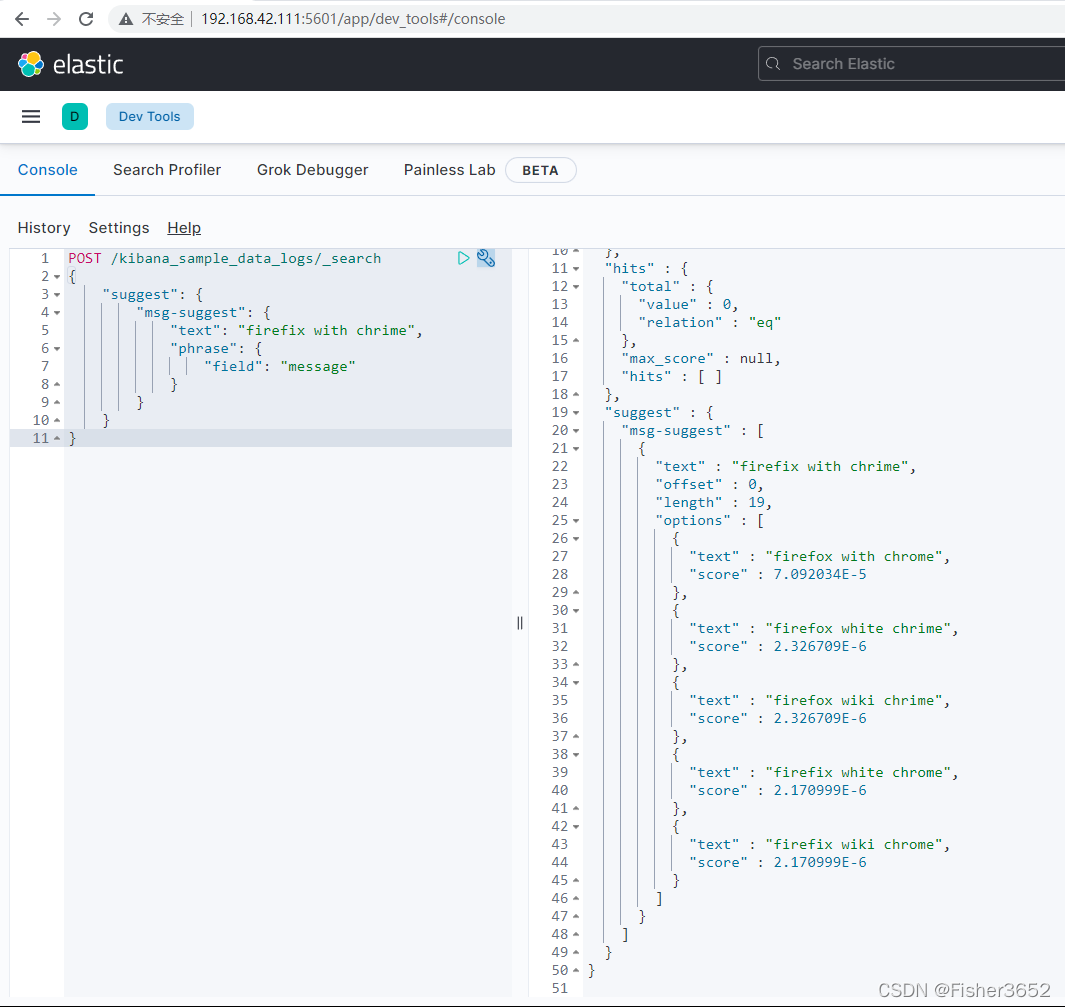Collapse the "phrase" block at request line 6
This screenshot has width=1065, height=1007.
(57, 349)
